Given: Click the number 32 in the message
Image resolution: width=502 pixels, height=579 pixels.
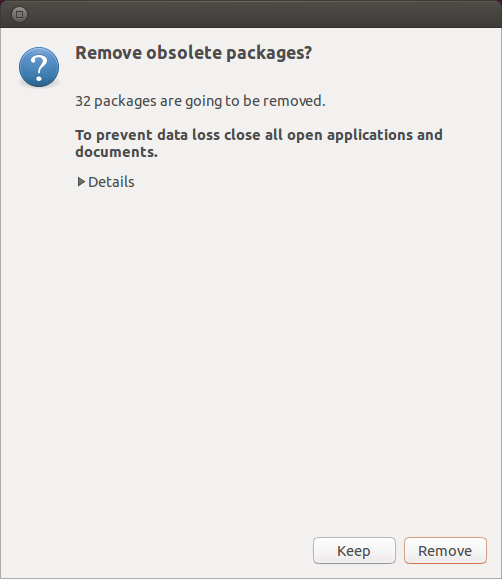Looking at the screenshot, I should (83, 101).
